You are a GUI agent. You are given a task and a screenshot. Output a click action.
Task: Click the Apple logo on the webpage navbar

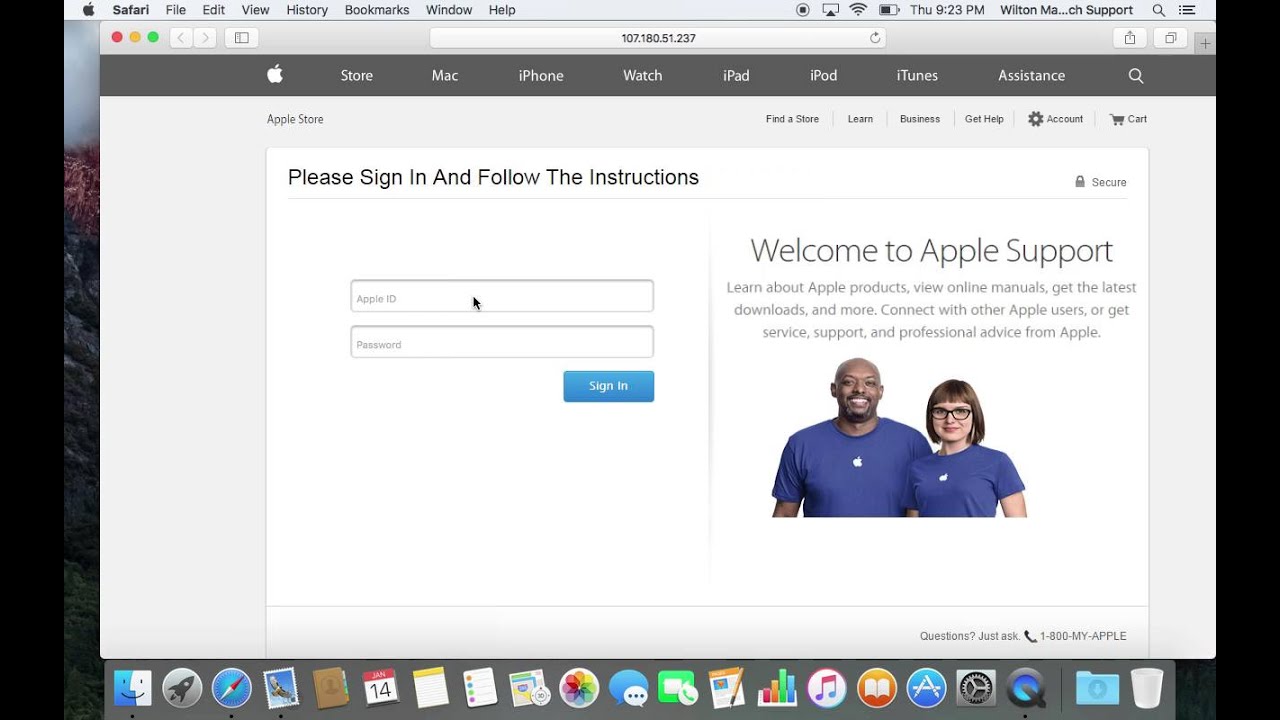pos(275,74)
